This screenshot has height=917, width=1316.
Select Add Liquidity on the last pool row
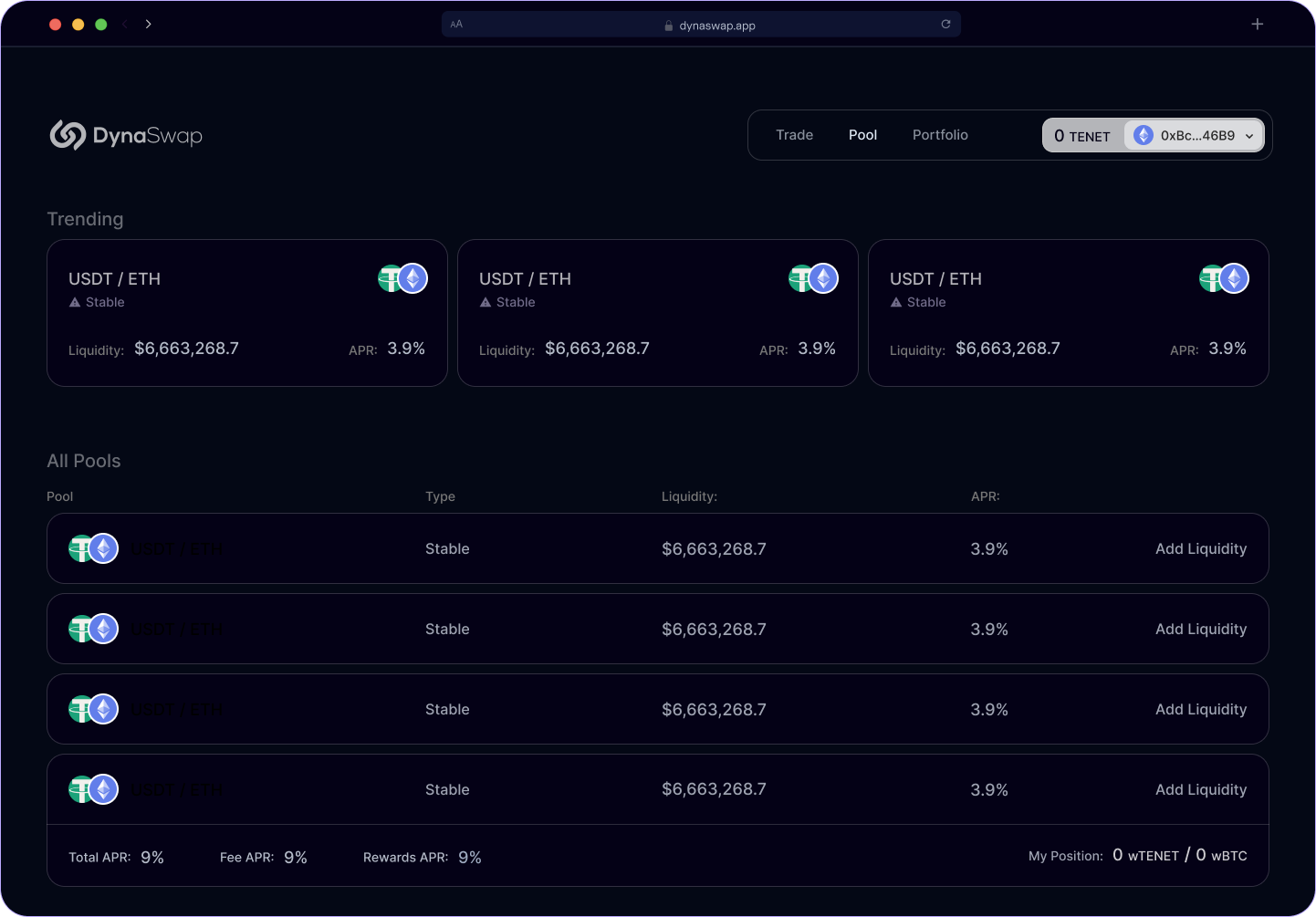click(1201, 789)
